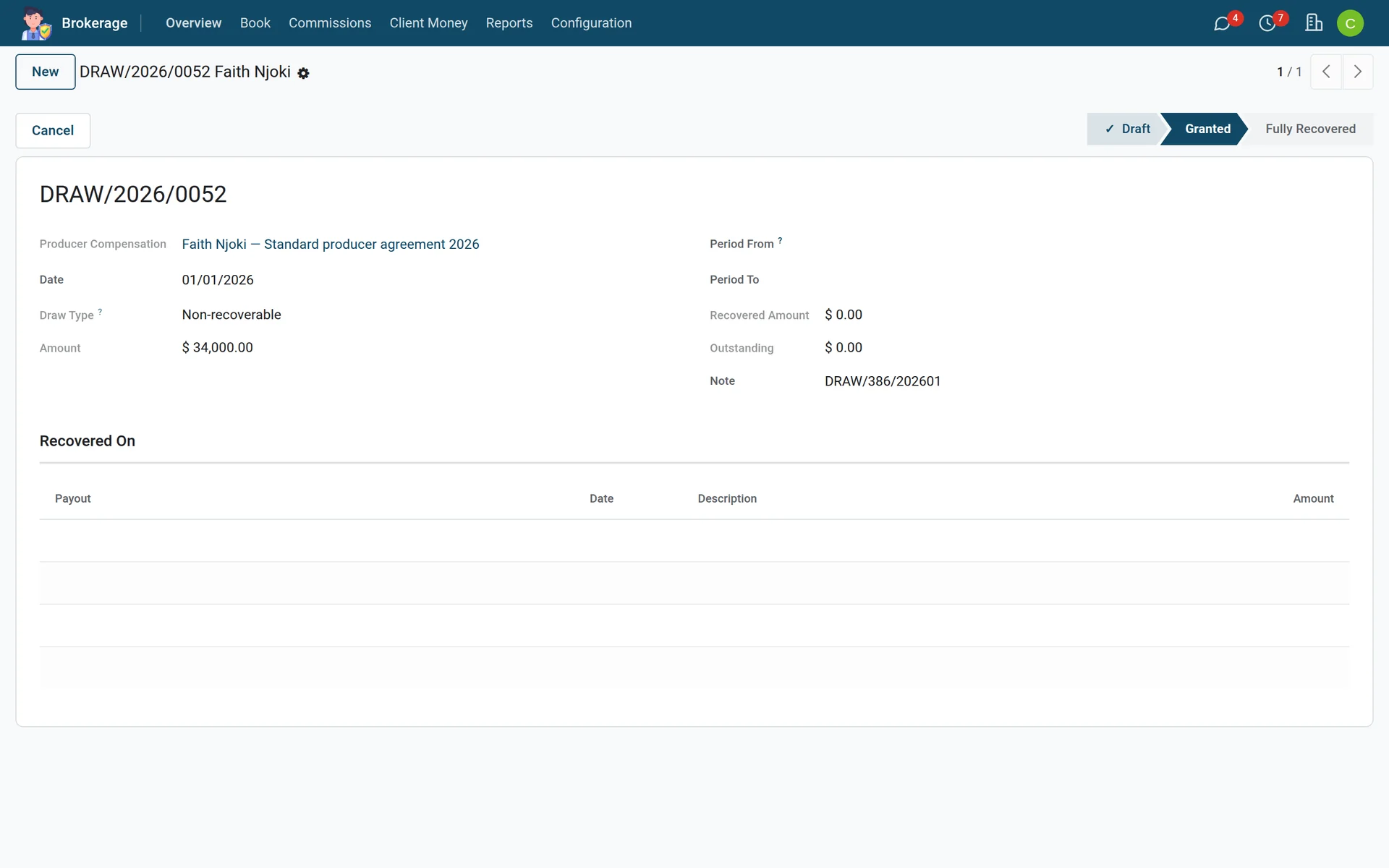The width and height of the screenshot is (1389, 868).
Task: Open the activities clock icon
Action: 1267,24
